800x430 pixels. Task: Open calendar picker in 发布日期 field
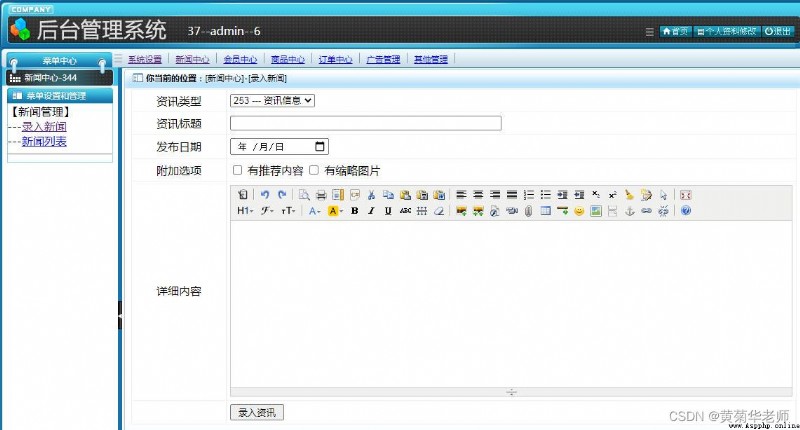(320, 146)
